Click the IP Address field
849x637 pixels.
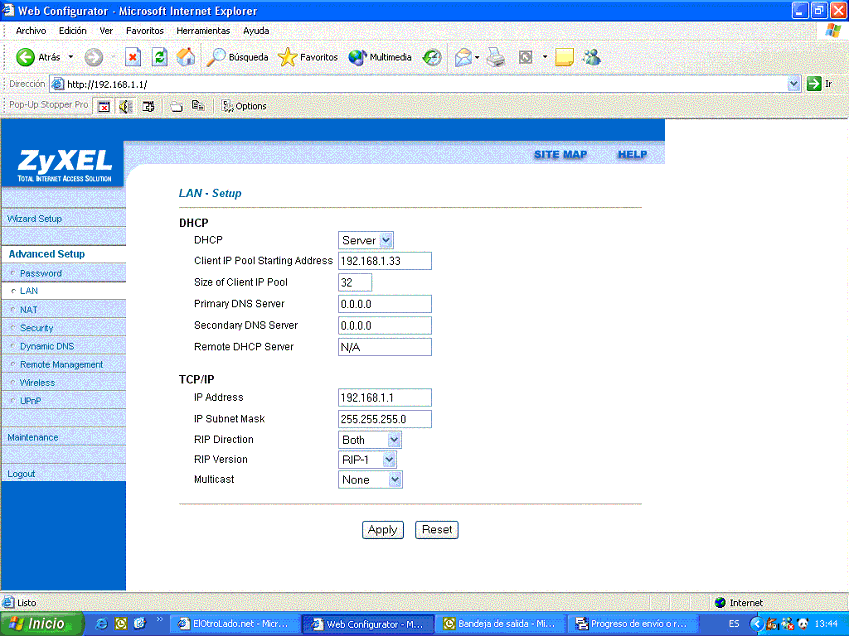pos(385,398)
